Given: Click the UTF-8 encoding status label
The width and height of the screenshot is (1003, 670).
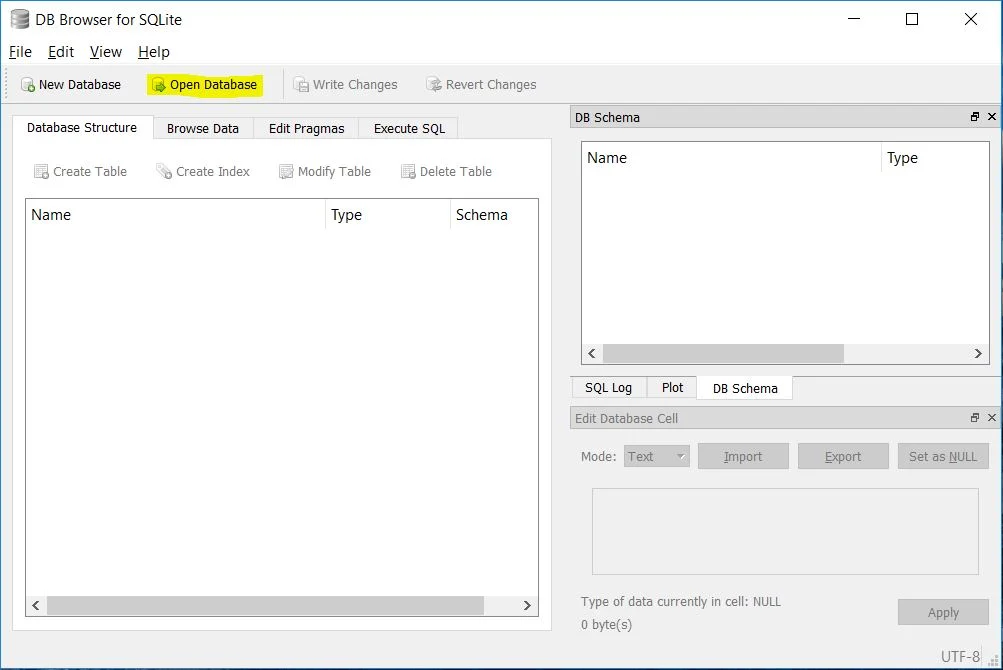Looking at the screenshot, I should pyautogui.click(x=960, y=657).
